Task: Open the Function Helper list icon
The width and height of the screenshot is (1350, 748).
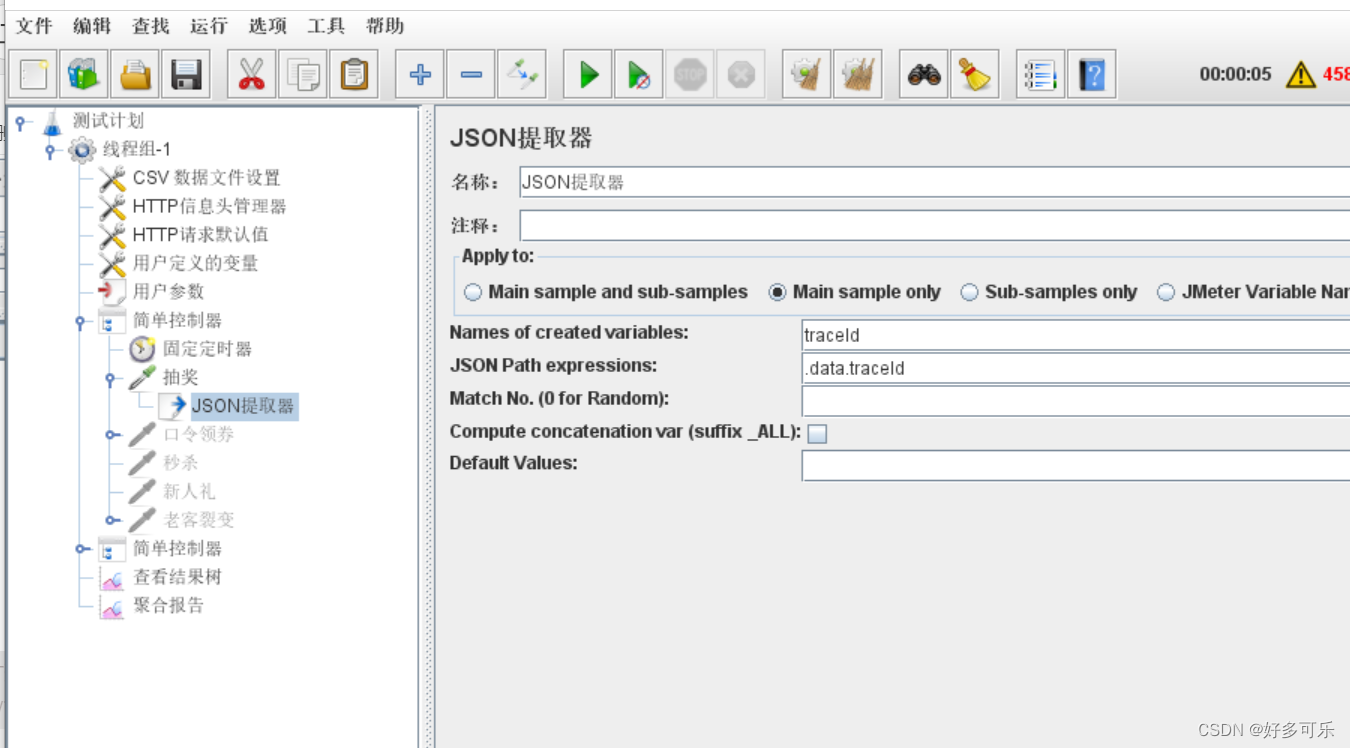Action: tap(1041, 74)
